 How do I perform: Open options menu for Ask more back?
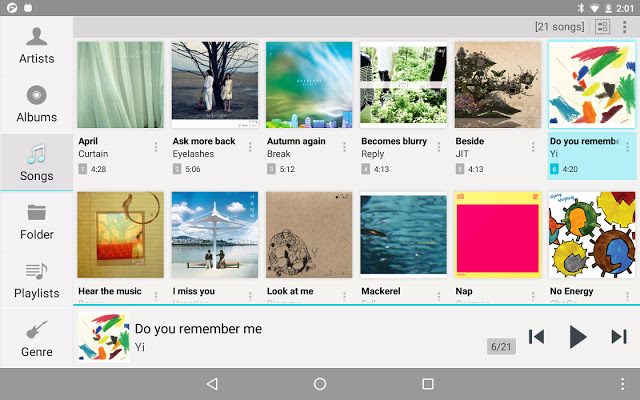tap(250, 147)
